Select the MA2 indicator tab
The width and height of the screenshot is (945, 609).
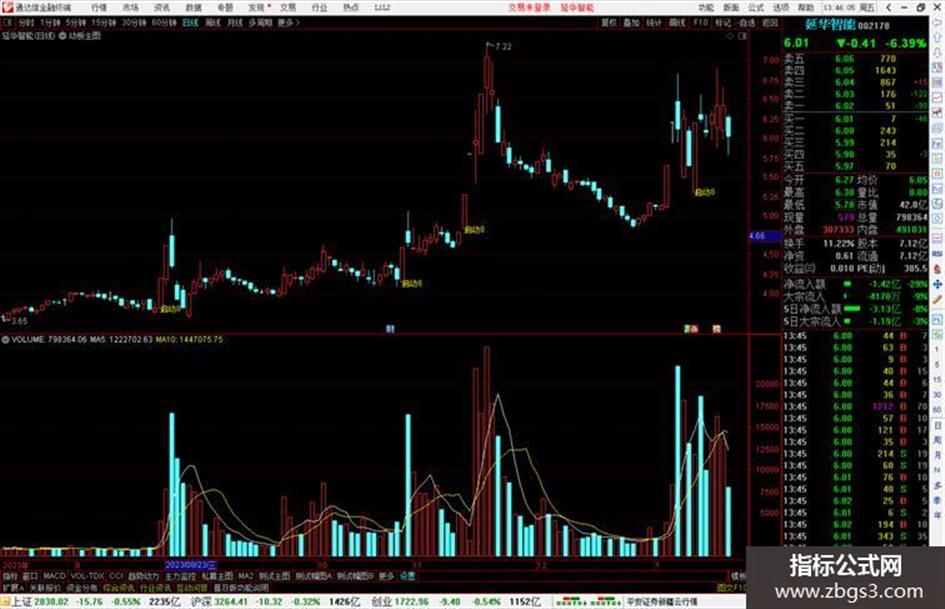pos(245,576)
